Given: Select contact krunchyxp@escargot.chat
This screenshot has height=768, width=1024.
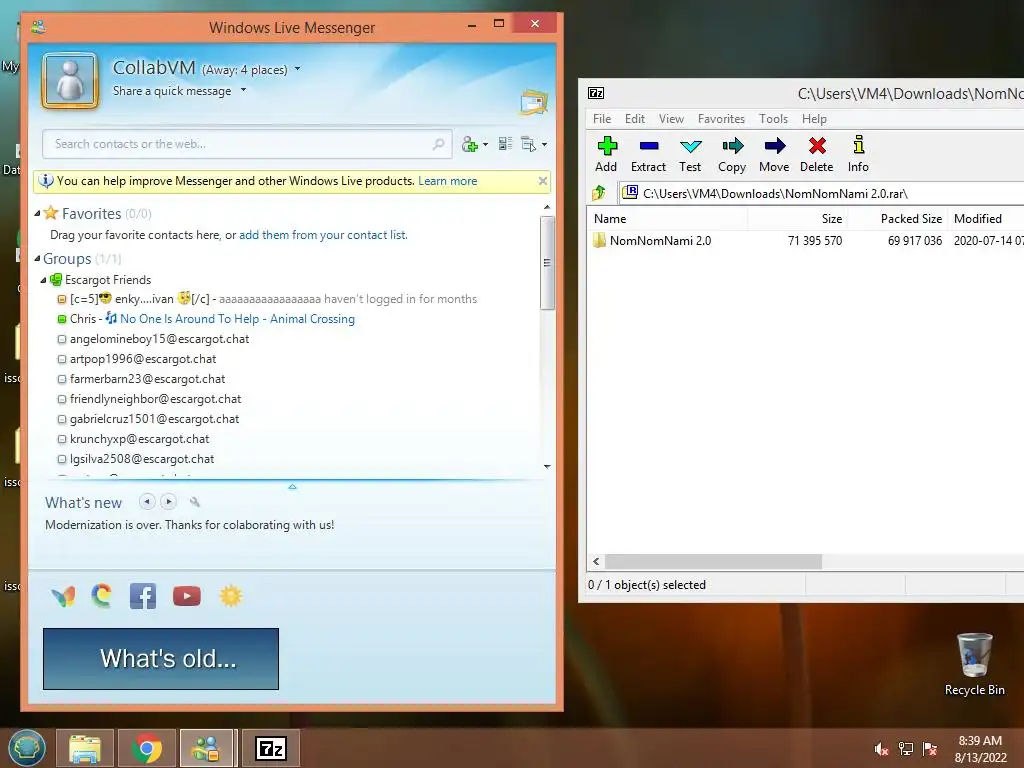Looking at the screenshot, I should point(140,439).
